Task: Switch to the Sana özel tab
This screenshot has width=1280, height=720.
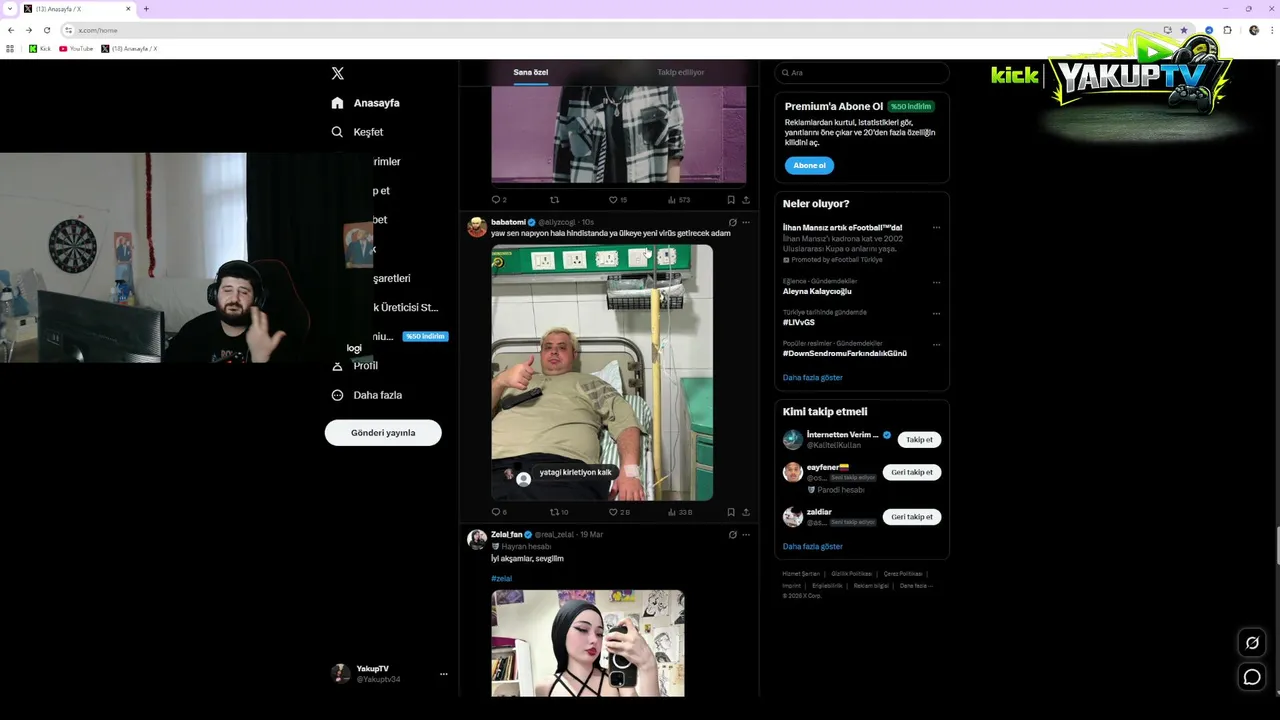Action: [531, 72]
